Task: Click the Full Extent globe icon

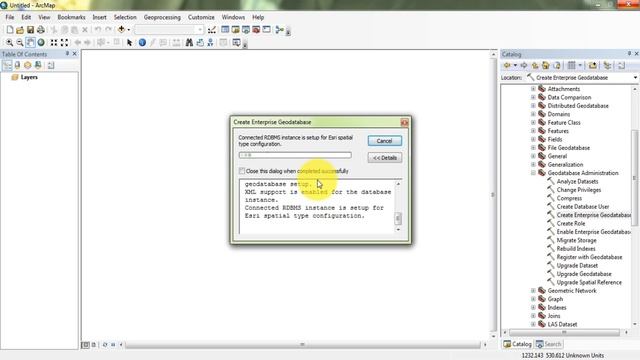Action: [41, 42]
